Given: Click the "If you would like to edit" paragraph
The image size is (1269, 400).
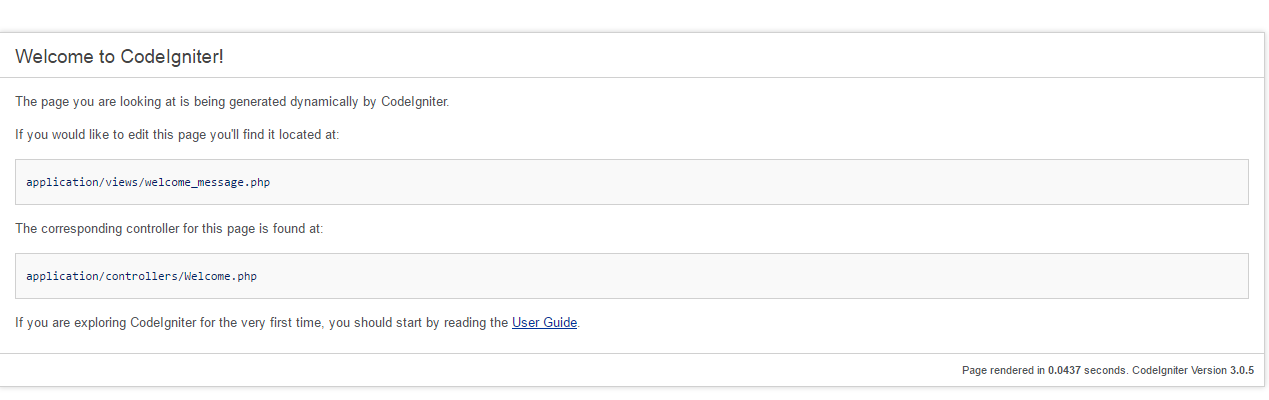Looking at the screenshot, I should [x=177, y=134].
